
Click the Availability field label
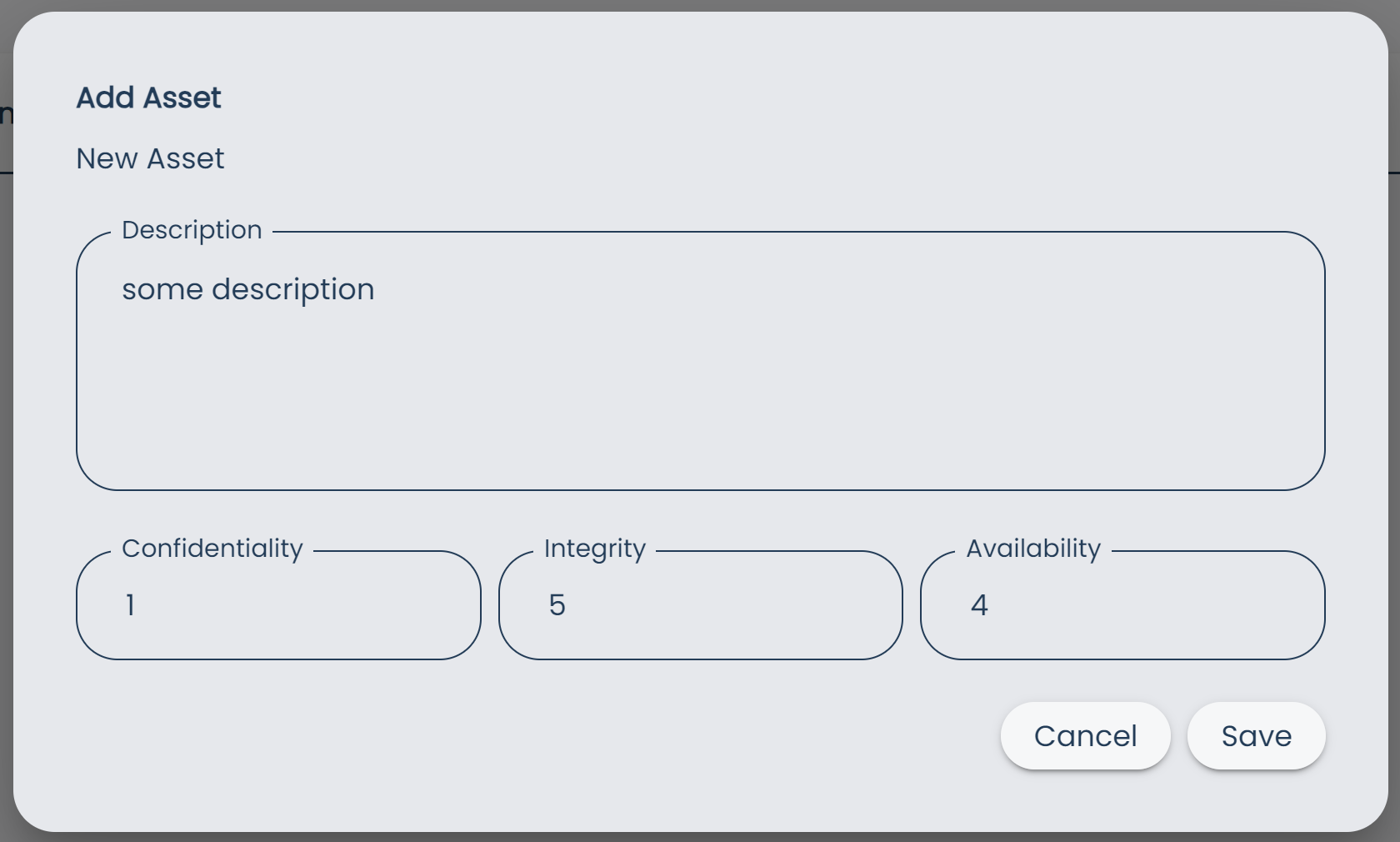(1032, 549)
